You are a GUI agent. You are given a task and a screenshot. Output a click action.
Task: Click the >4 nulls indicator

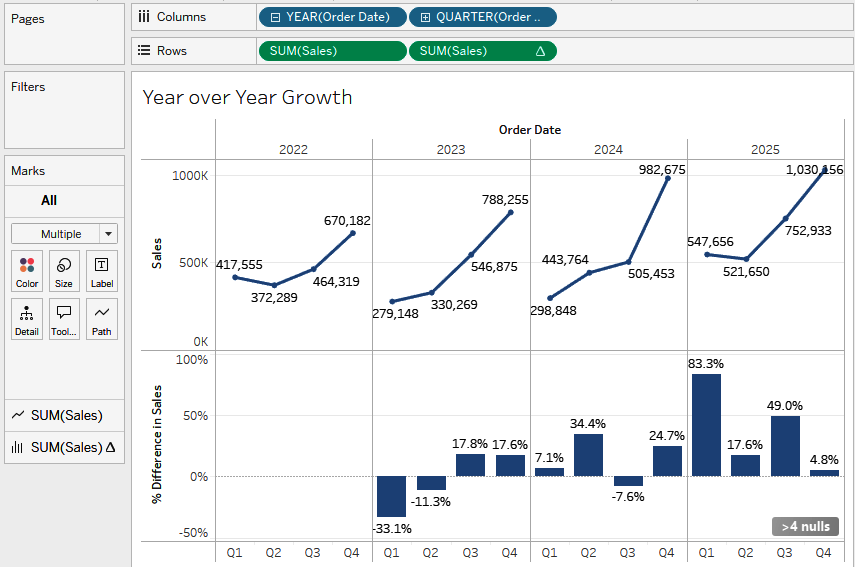[x=805, y=526]
